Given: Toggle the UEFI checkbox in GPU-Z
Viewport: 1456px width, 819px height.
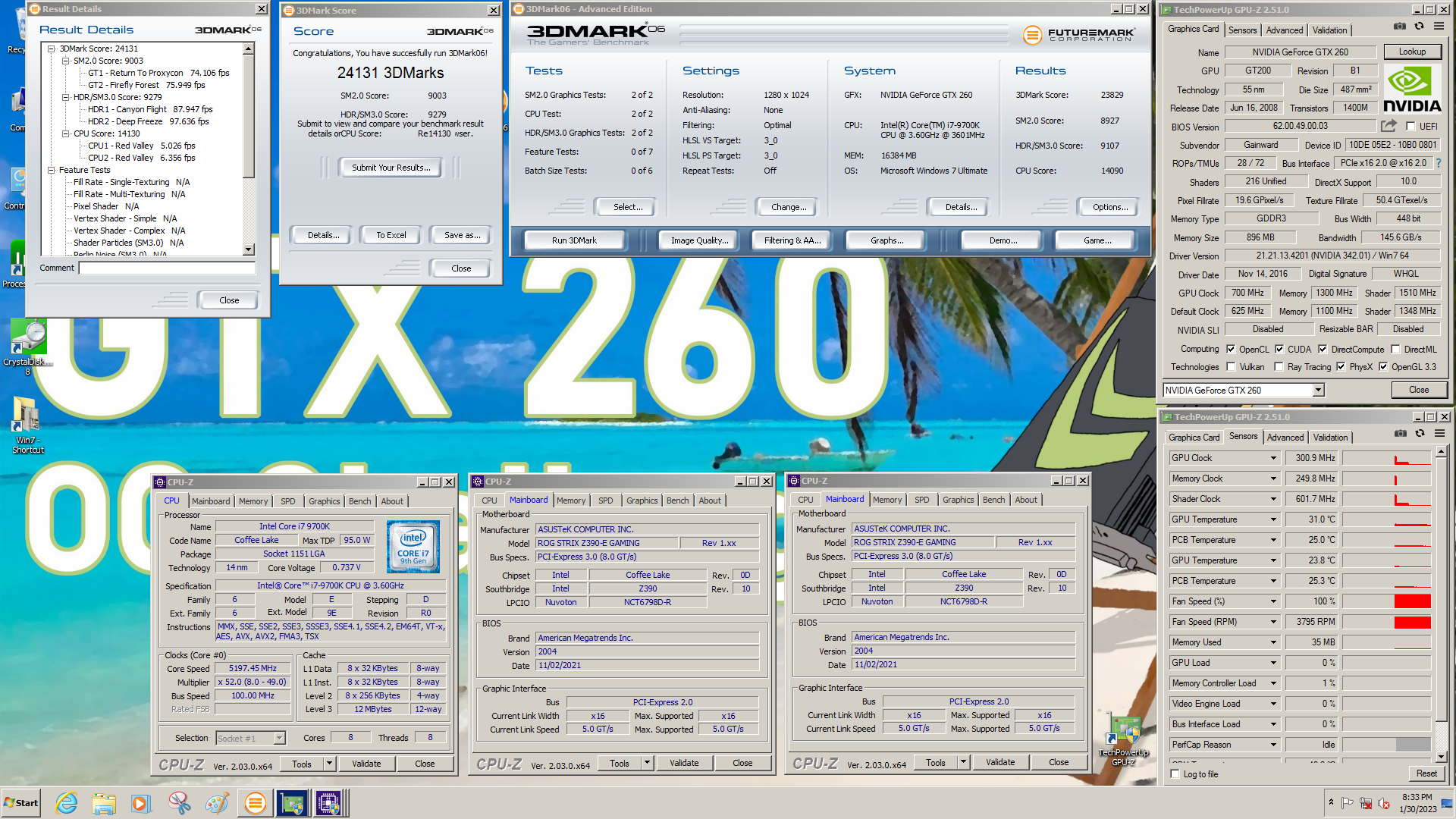Looking at the screenshot, I should pos(1410,127).
